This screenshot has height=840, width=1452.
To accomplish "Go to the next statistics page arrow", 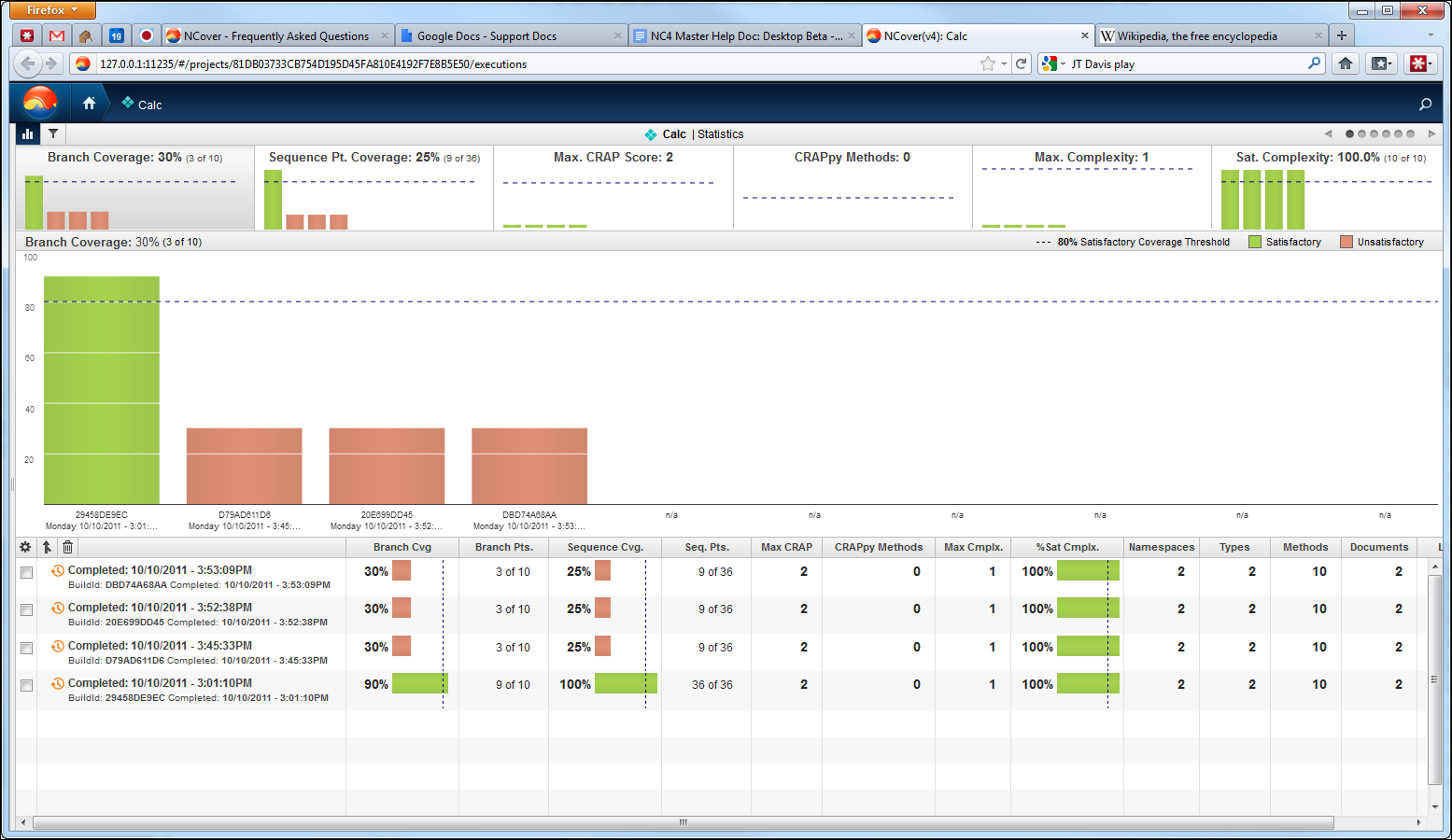I will click(x=1431, y=133).
